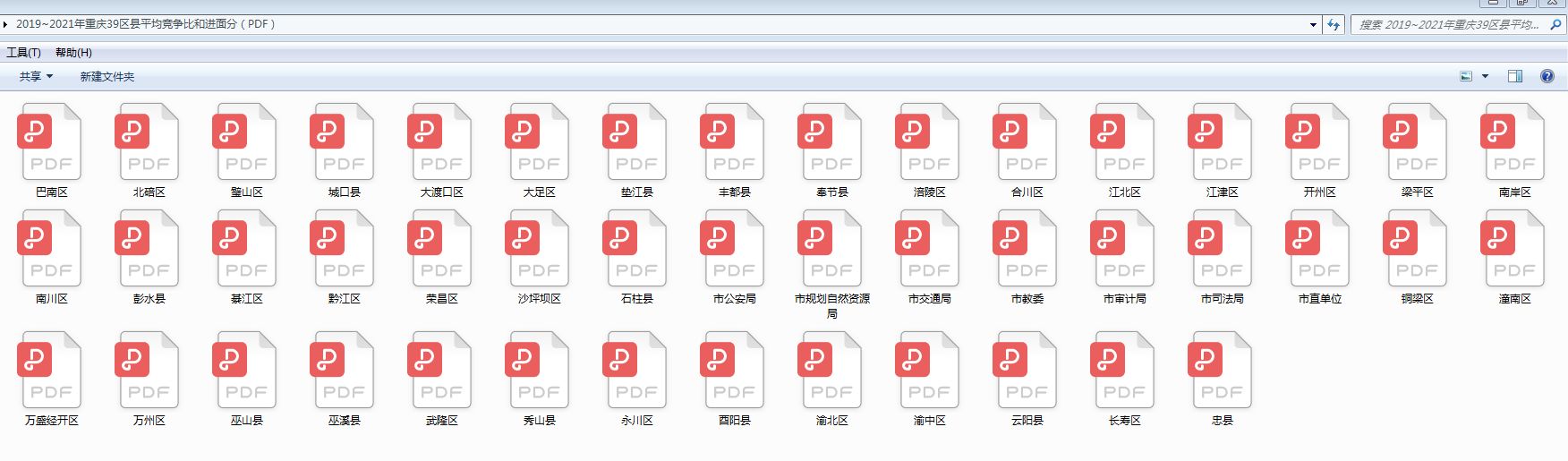Select the 秀山县 PDF file icon
The height and width of the screenshot is (461, 1568).
pyautogui.click(x=538, y=370)
